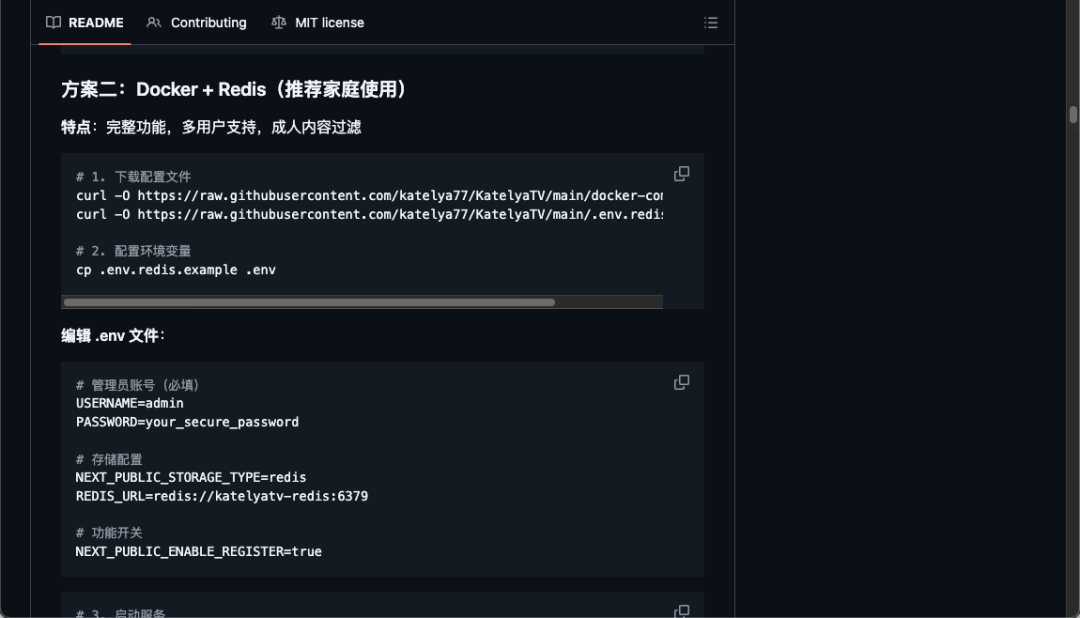Copy the download configuration commands code block
Image resolution: width=1080 pixels, height=618 pixels.
(x=681, y=173)
